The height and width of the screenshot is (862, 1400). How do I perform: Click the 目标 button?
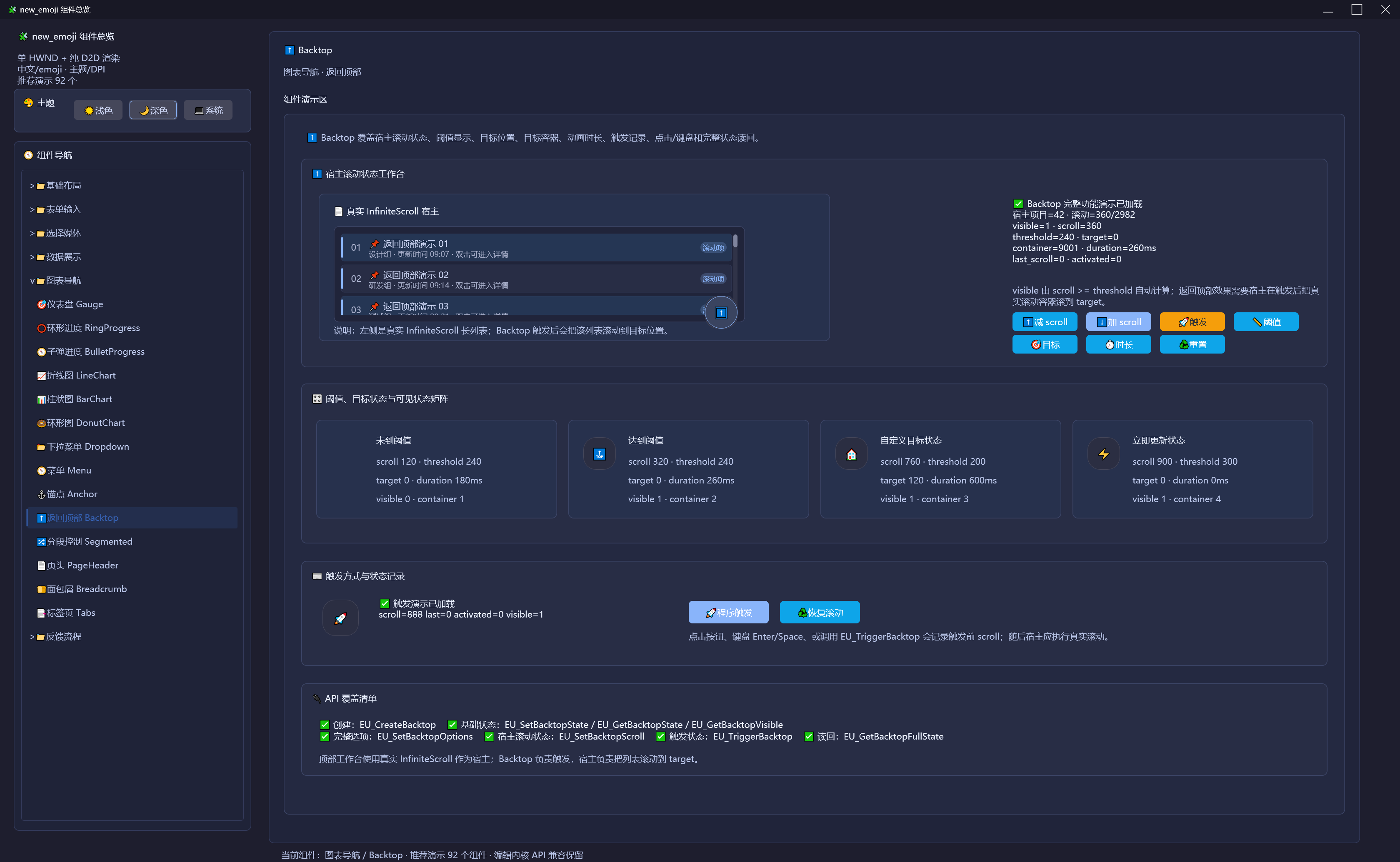click(1045, 344)
